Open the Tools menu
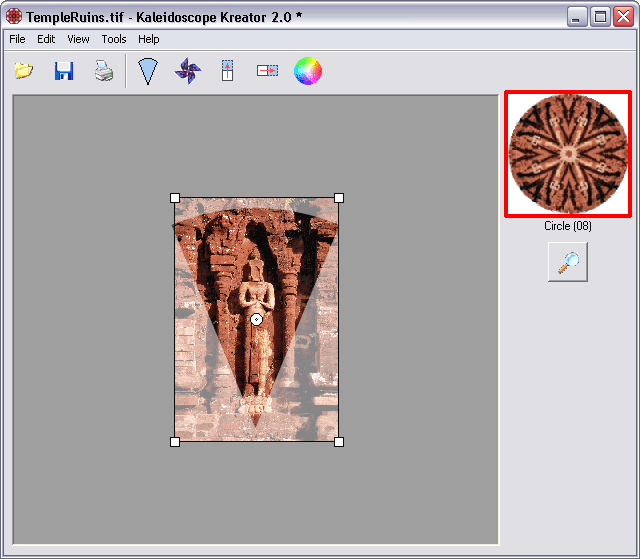The width and height of the screenshot is (640, 559). 114,39
